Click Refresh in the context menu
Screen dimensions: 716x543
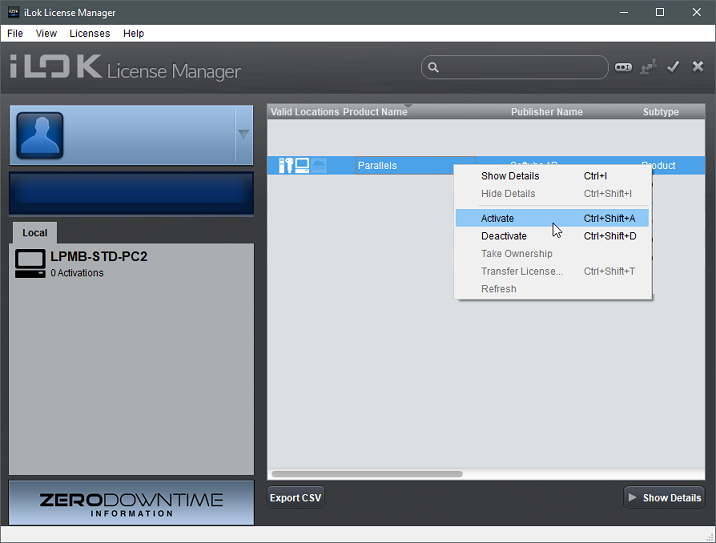[552, 289]
